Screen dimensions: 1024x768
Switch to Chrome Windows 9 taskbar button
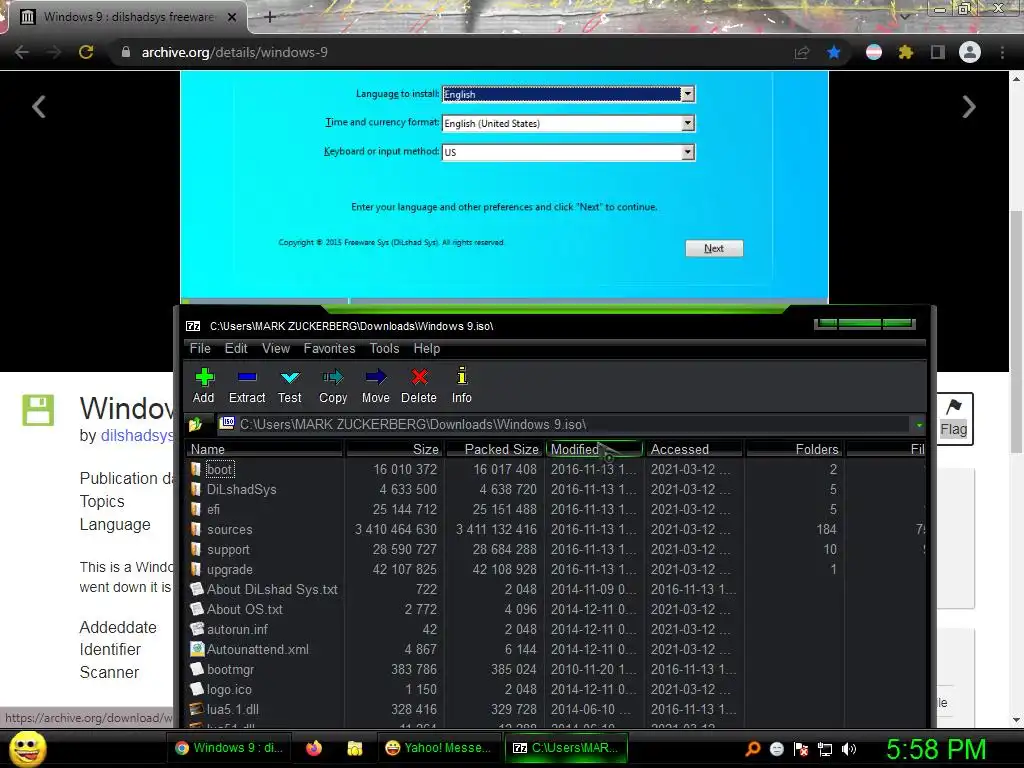pyautogui.click(x=230, y=748)
